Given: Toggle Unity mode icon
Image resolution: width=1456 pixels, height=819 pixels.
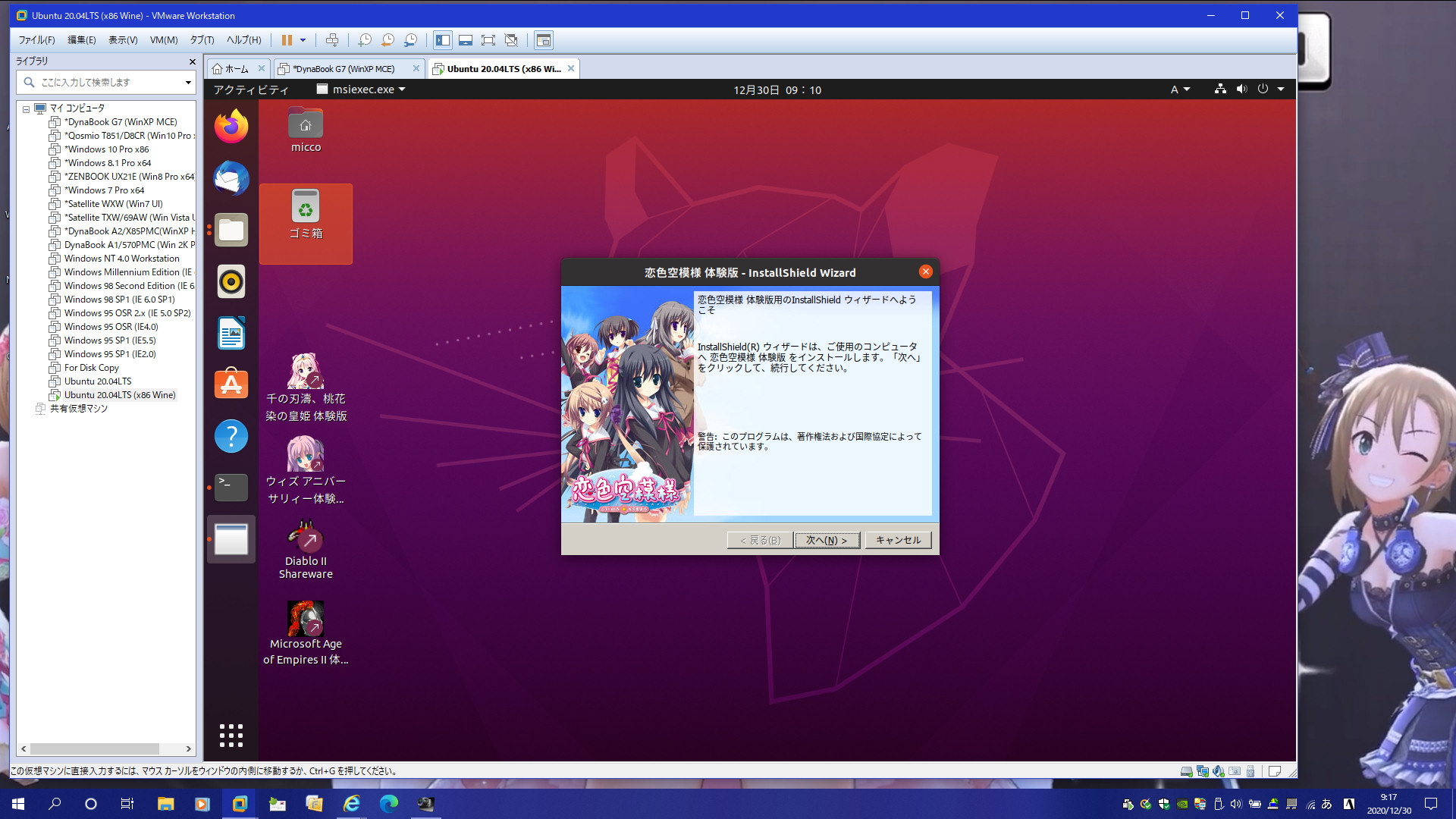Looking at the screenshot, I should click(x=511, y=40).
